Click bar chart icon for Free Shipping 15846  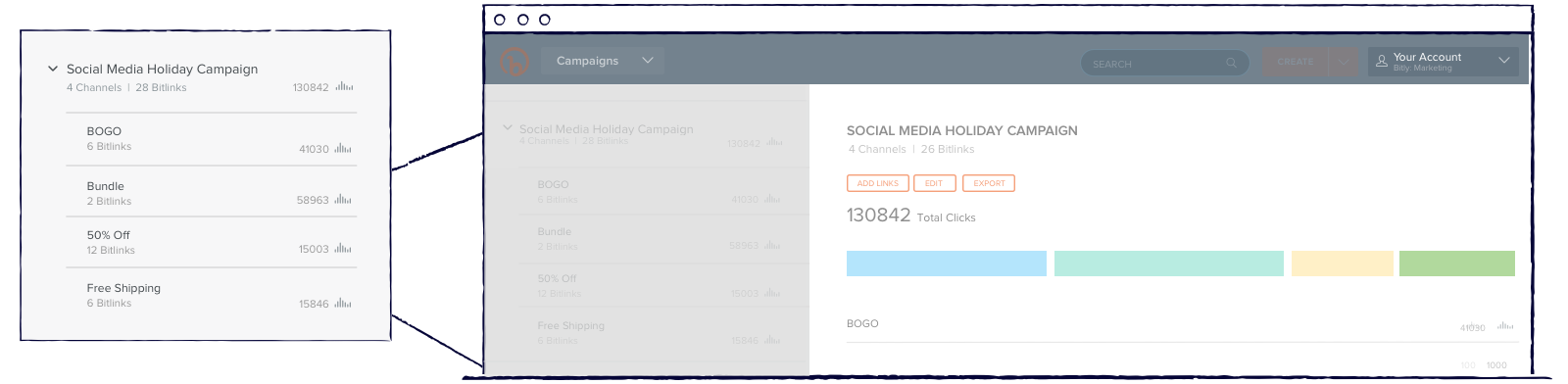pyautogui.click(x=342, y=304)
